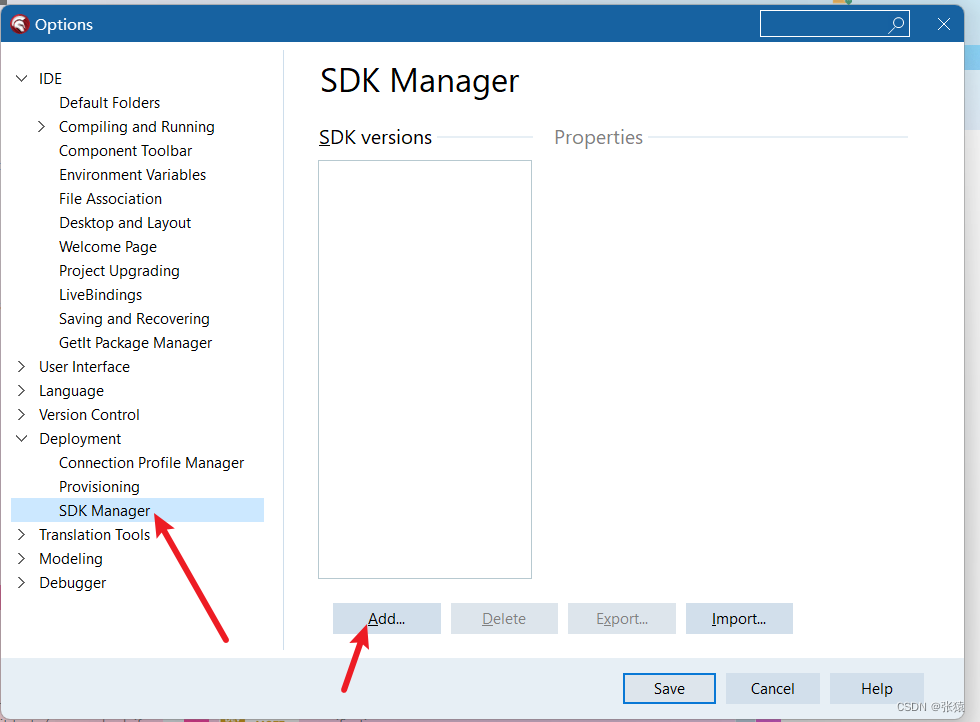Click the search magnifier icon in title bar

coord(896,24)
